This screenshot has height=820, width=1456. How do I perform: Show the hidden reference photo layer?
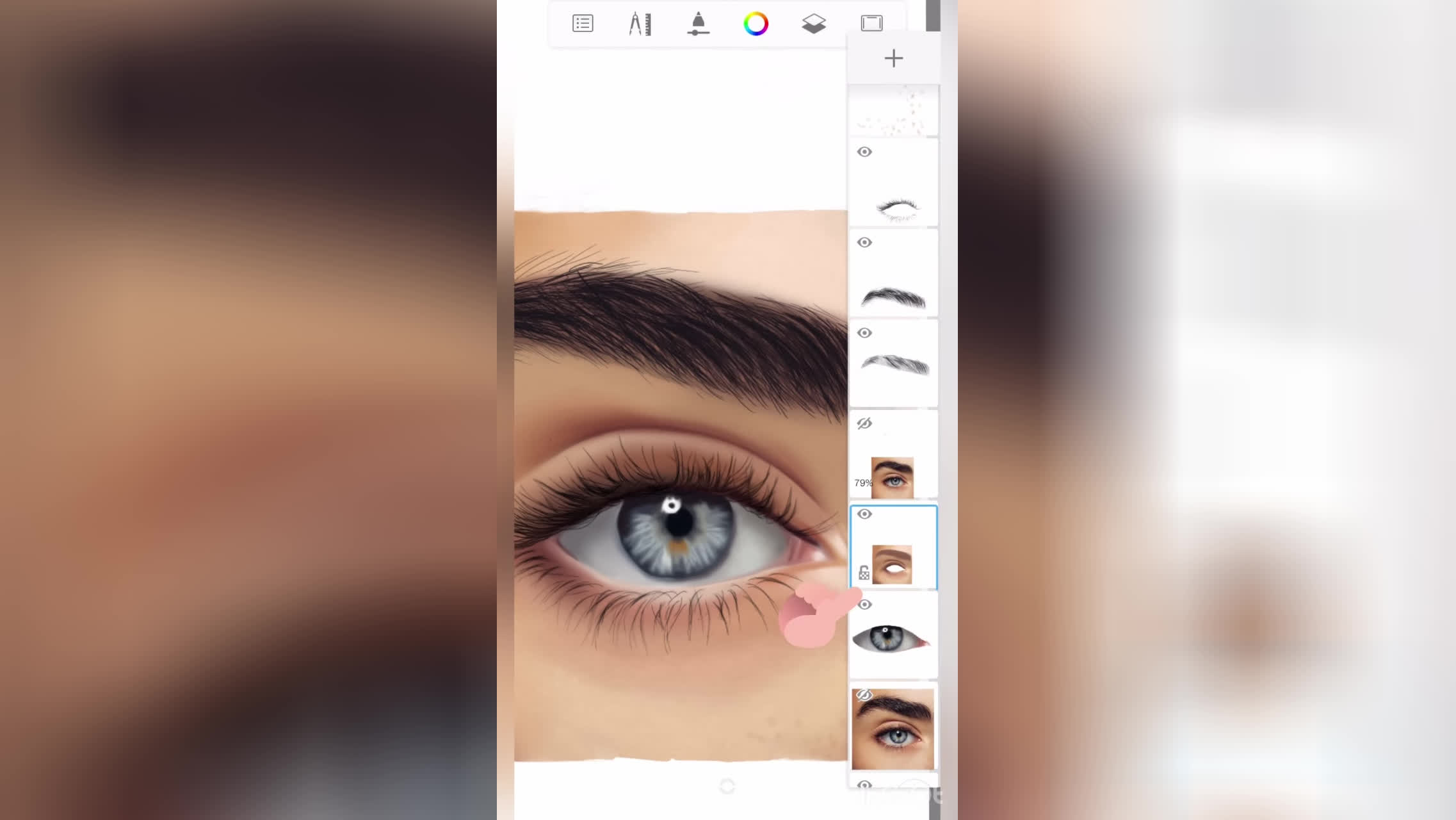pyautogui.click(x=864, y=695)
